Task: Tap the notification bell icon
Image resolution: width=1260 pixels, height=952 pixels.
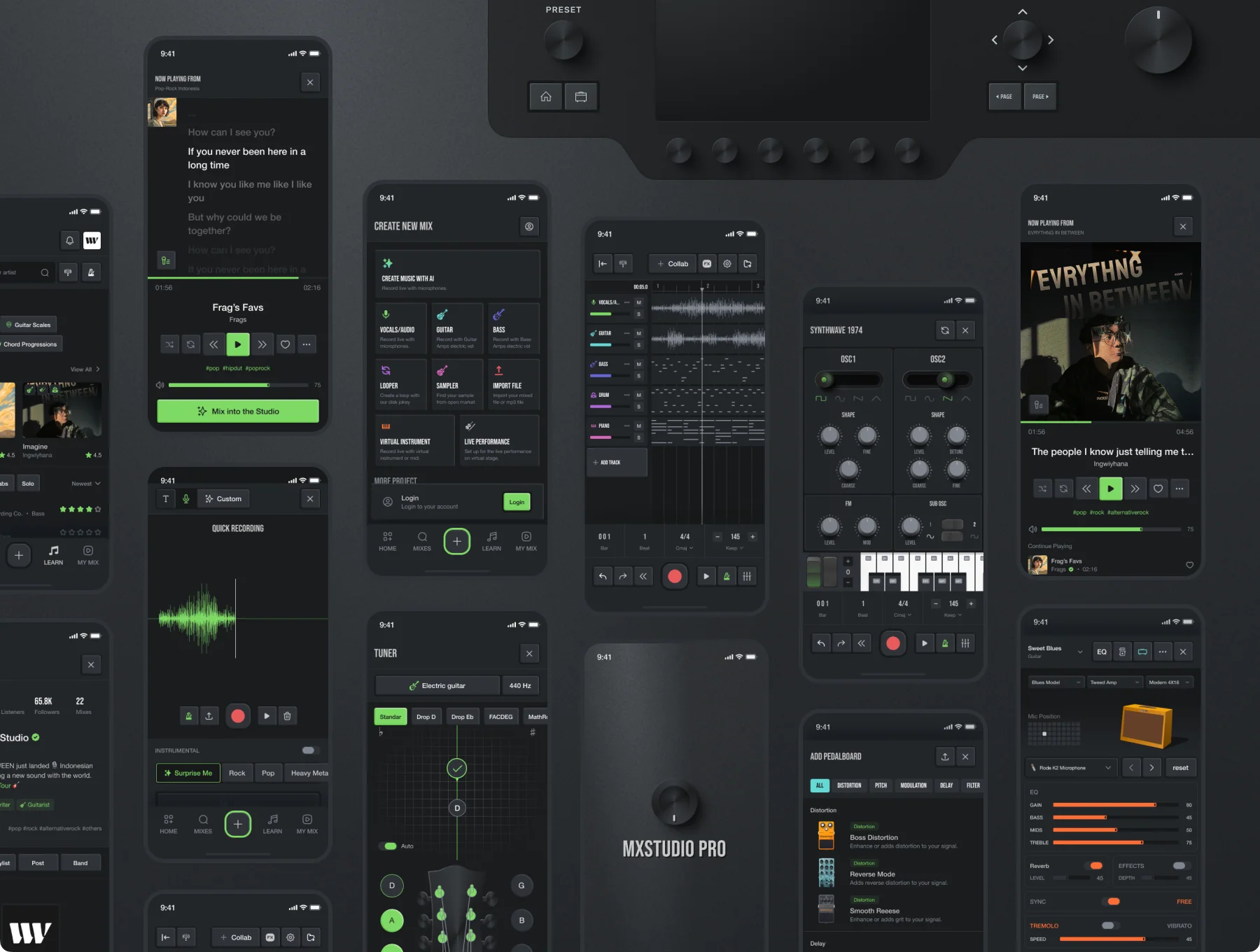Action: [70, 241]
